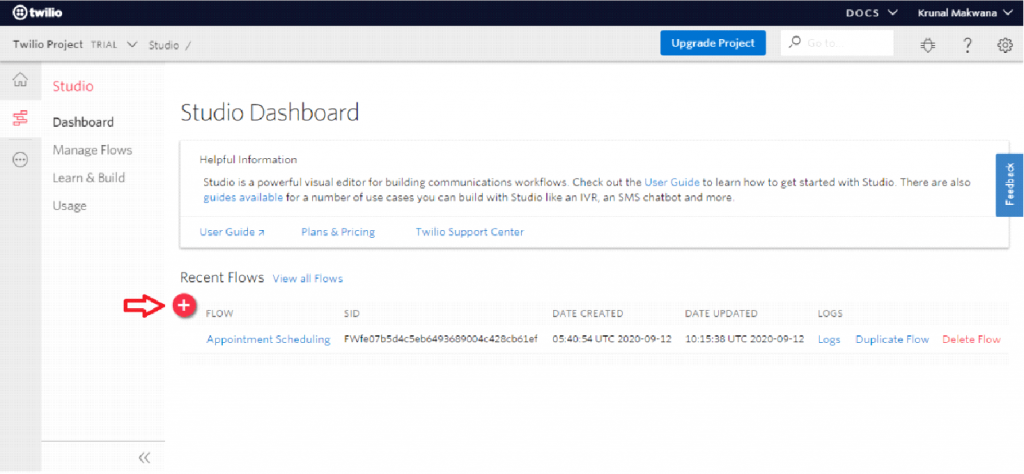Click the SID FWfe07b5d4c5eb6493689004c428cb61ef
1024x474 pixels.
pos(441,340)
